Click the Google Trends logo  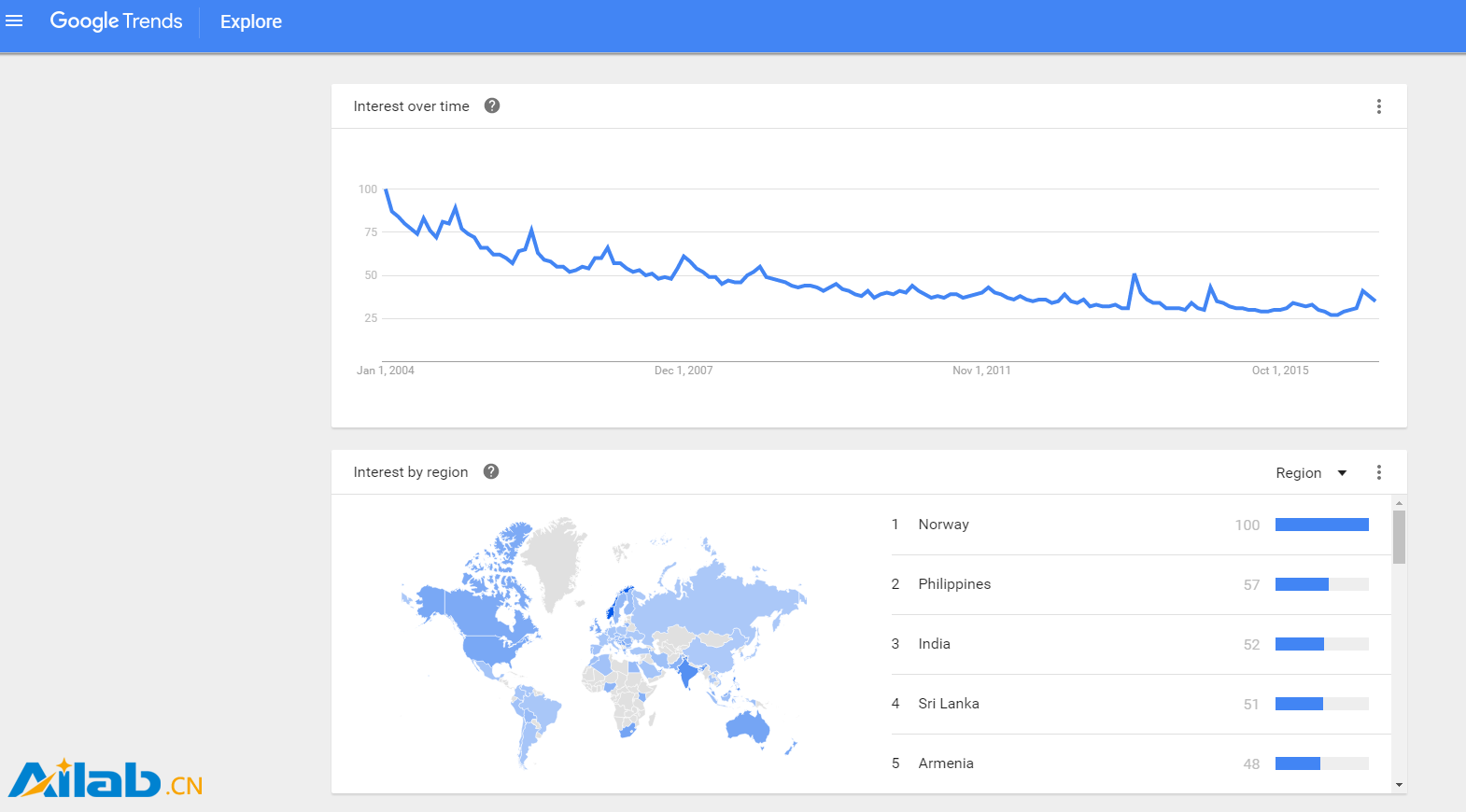[116, 21]
